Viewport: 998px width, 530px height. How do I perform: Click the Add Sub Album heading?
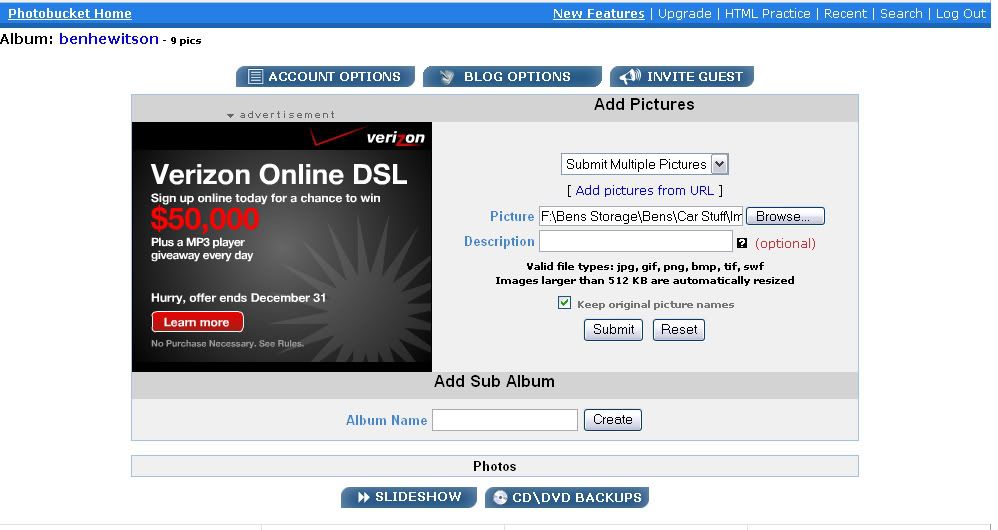click(495, 382)
